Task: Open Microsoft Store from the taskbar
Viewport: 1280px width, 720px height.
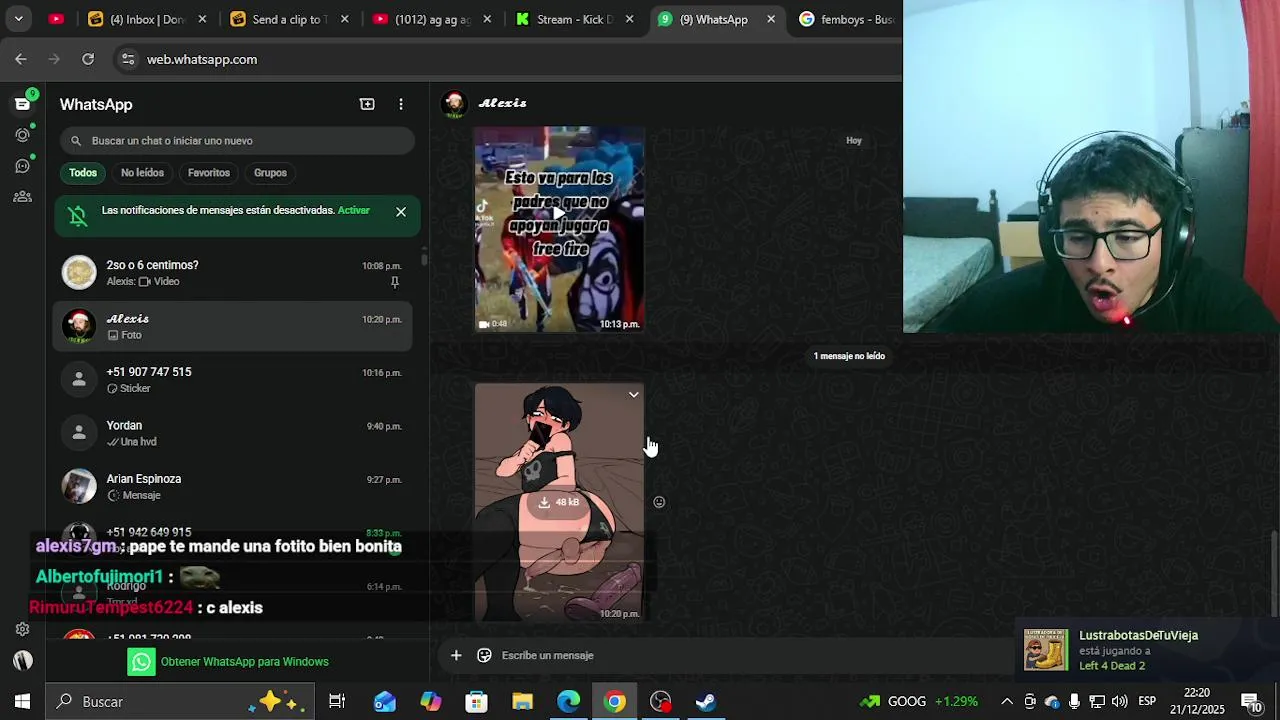Action: point(476,702)
